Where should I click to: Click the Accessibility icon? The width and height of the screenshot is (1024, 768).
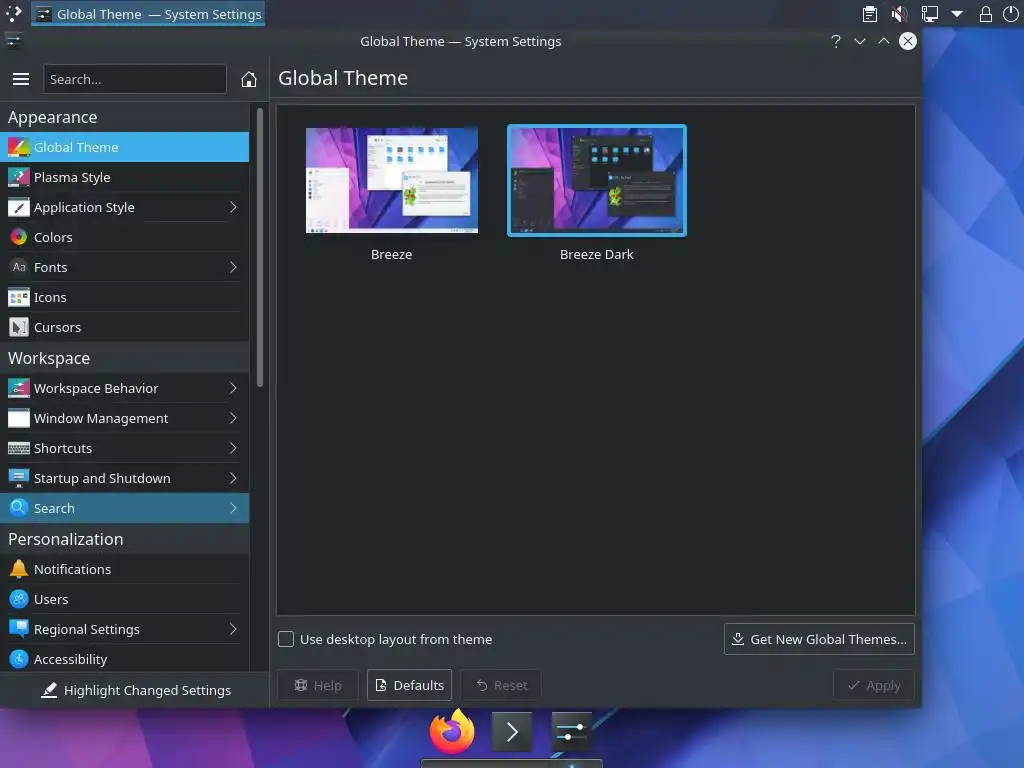tap(18, 660)
